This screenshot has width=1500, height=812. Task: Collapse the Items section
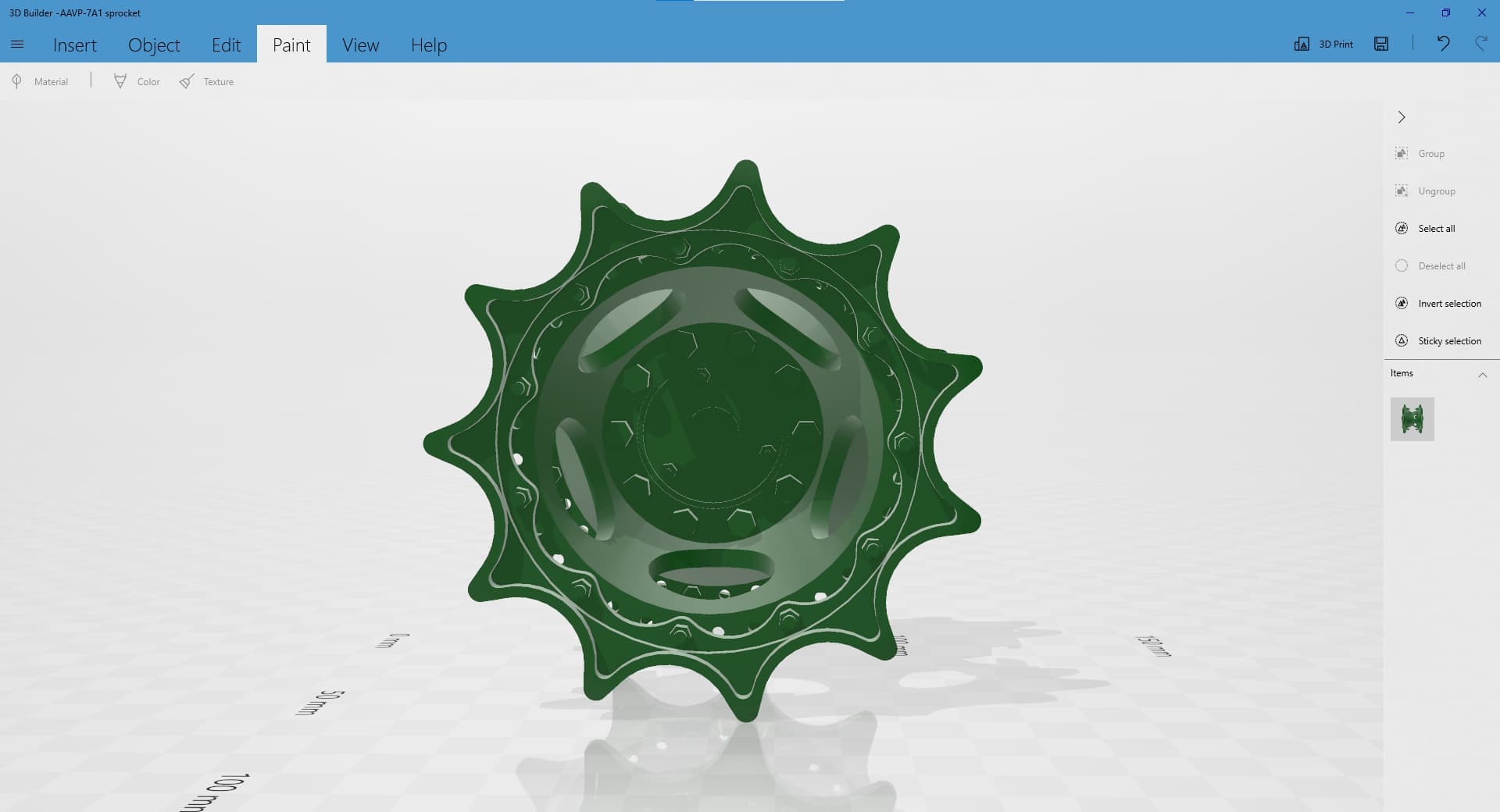tap(1482, 375)
